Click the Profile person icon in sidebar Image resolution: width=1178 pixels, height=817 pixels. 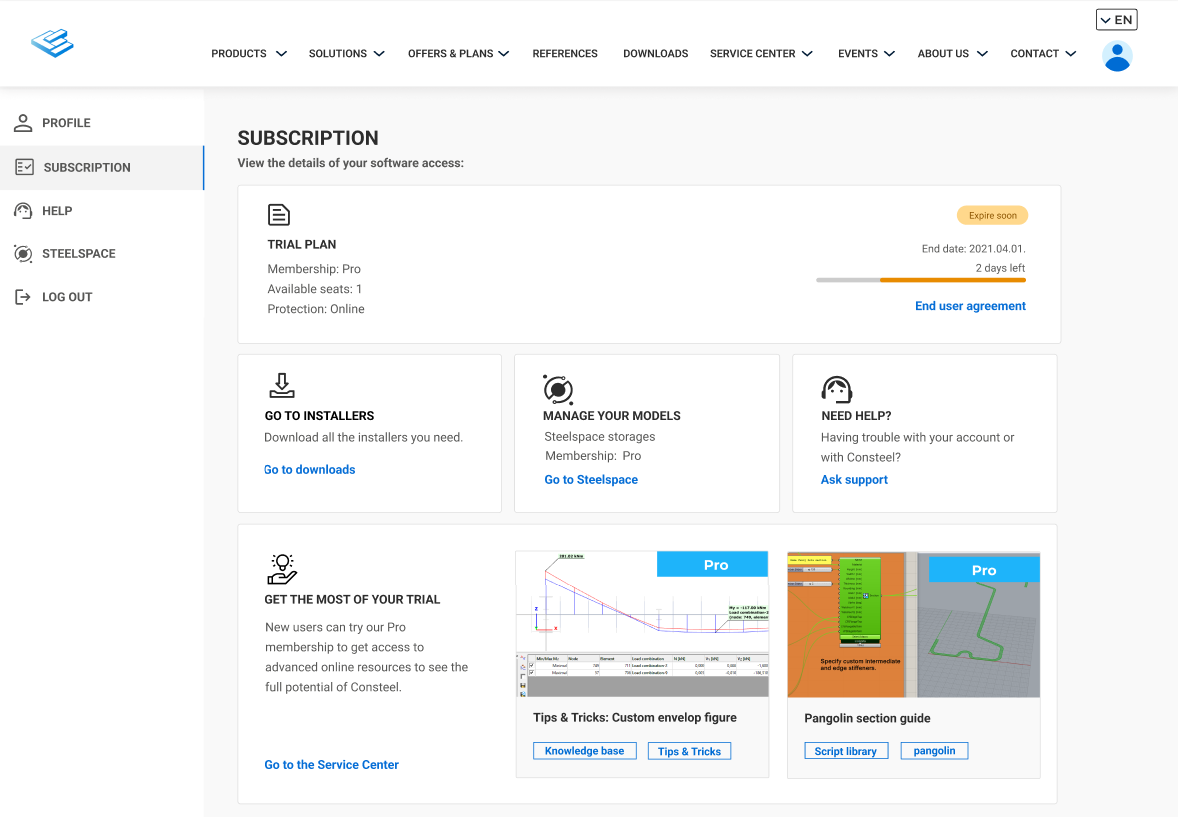(x=23, y=123)
